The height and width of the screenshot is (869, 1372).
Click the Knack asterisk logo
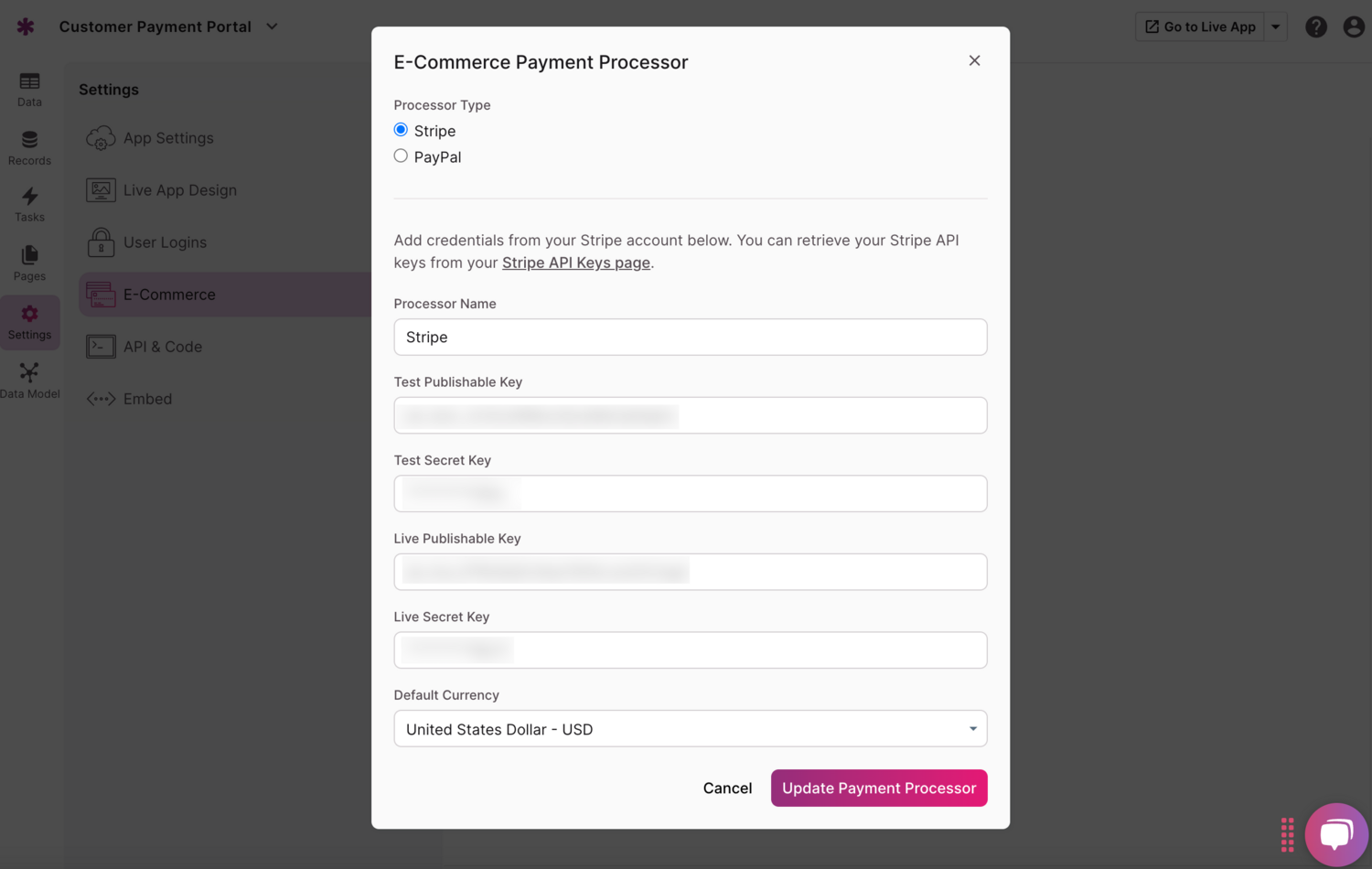(x=25, y=26)
